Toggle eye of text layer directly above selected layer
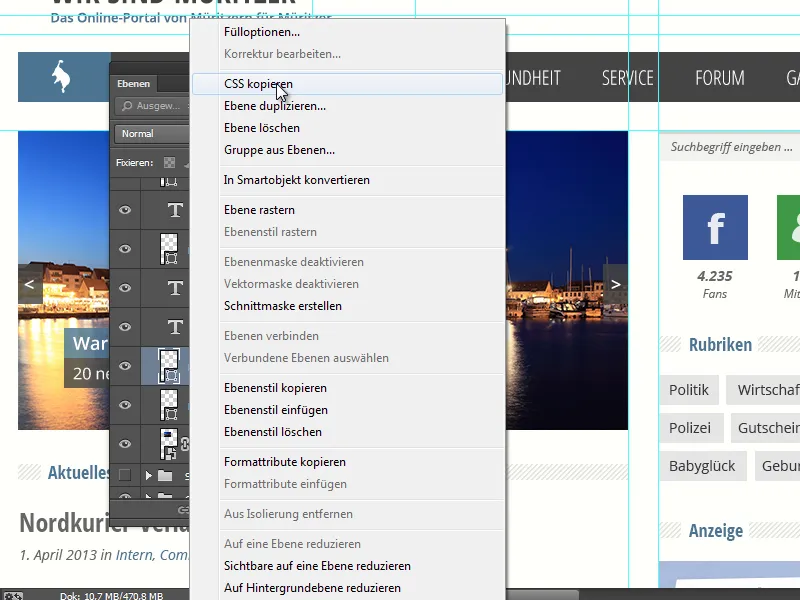Viewport: 800px width, 600px height. pyautogui.click(x=125, y=327)
